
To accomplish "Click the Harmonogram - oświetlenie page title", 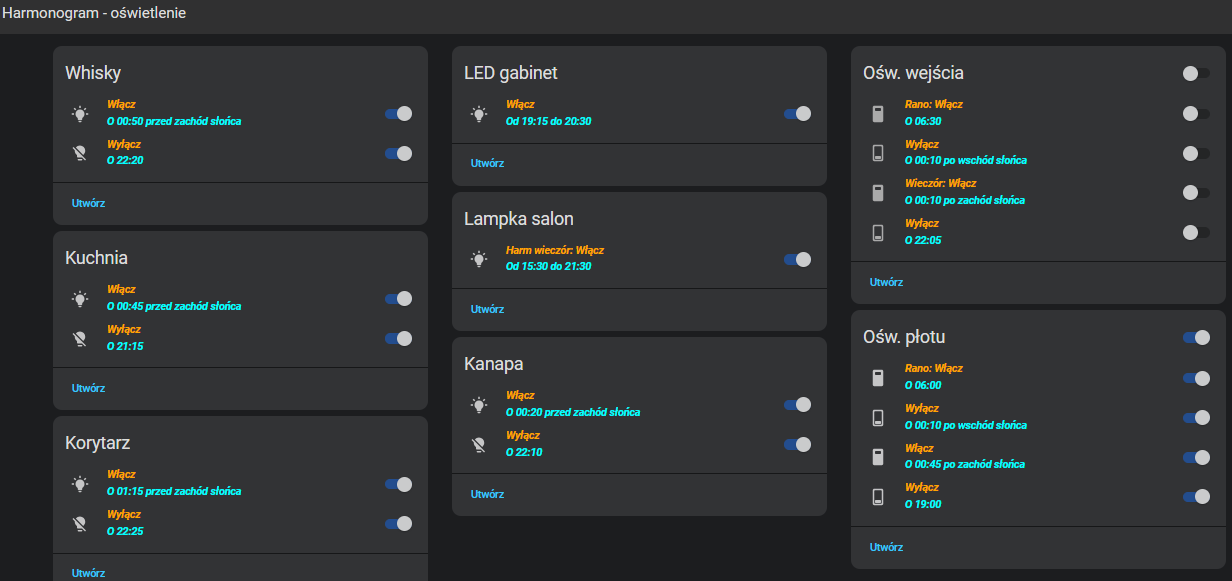I will tap(93, 14).
